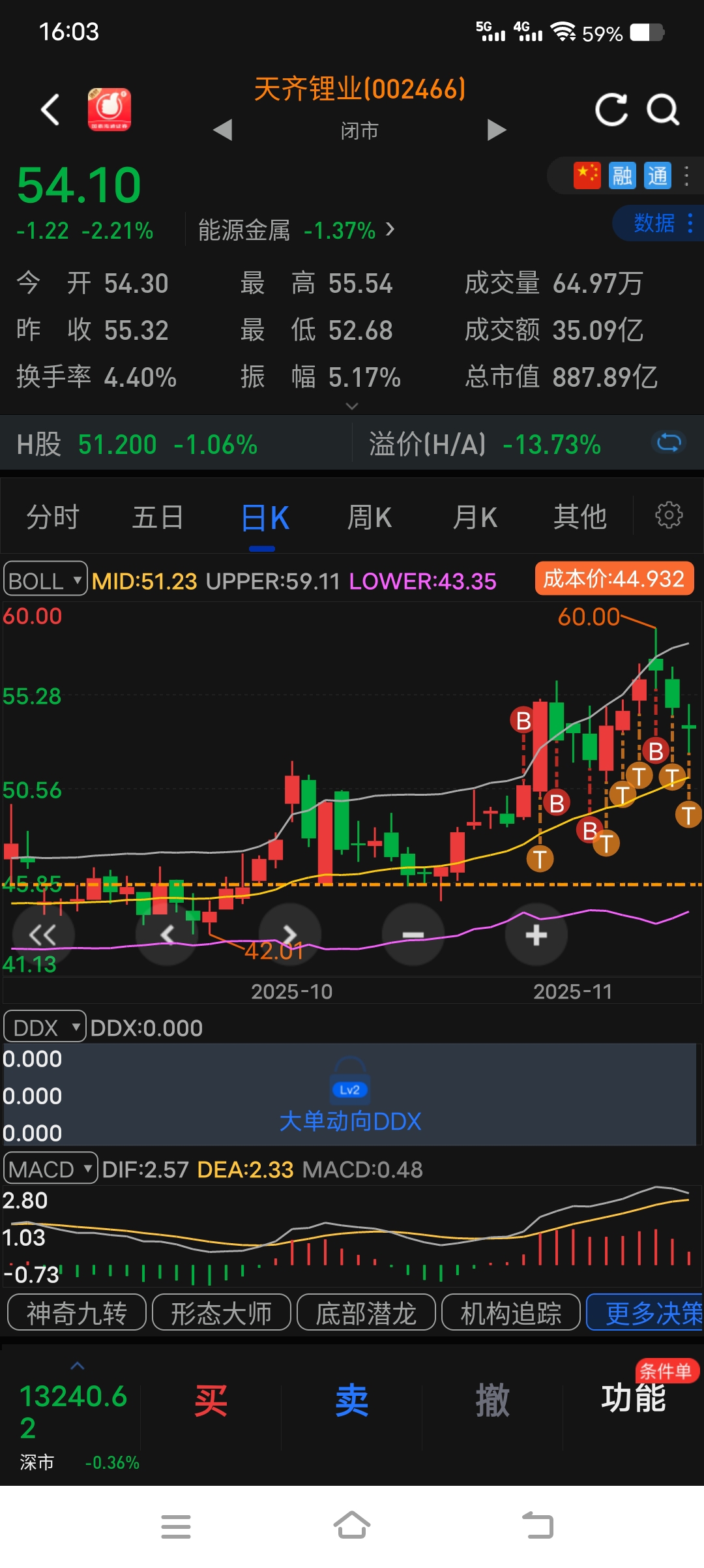Image resolution: width=704 pixels, height=1568 pixels.
Task: Select 底部潜龙 indicator
Action: 366,1314
